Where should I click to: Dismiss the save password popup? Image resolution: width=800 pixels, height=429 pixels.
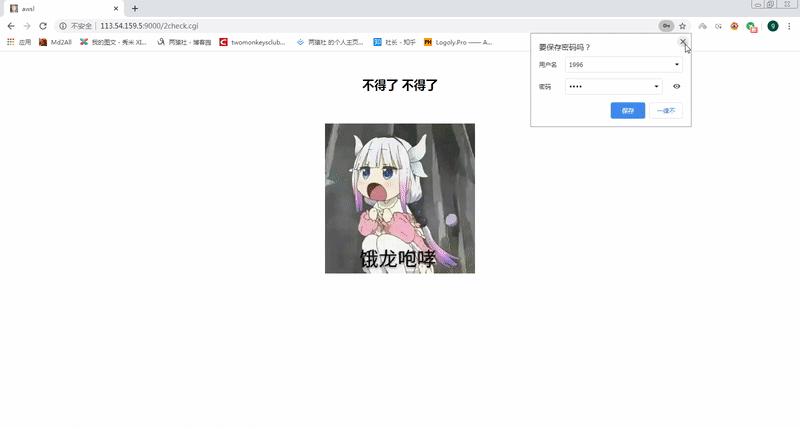click(683, 42)
